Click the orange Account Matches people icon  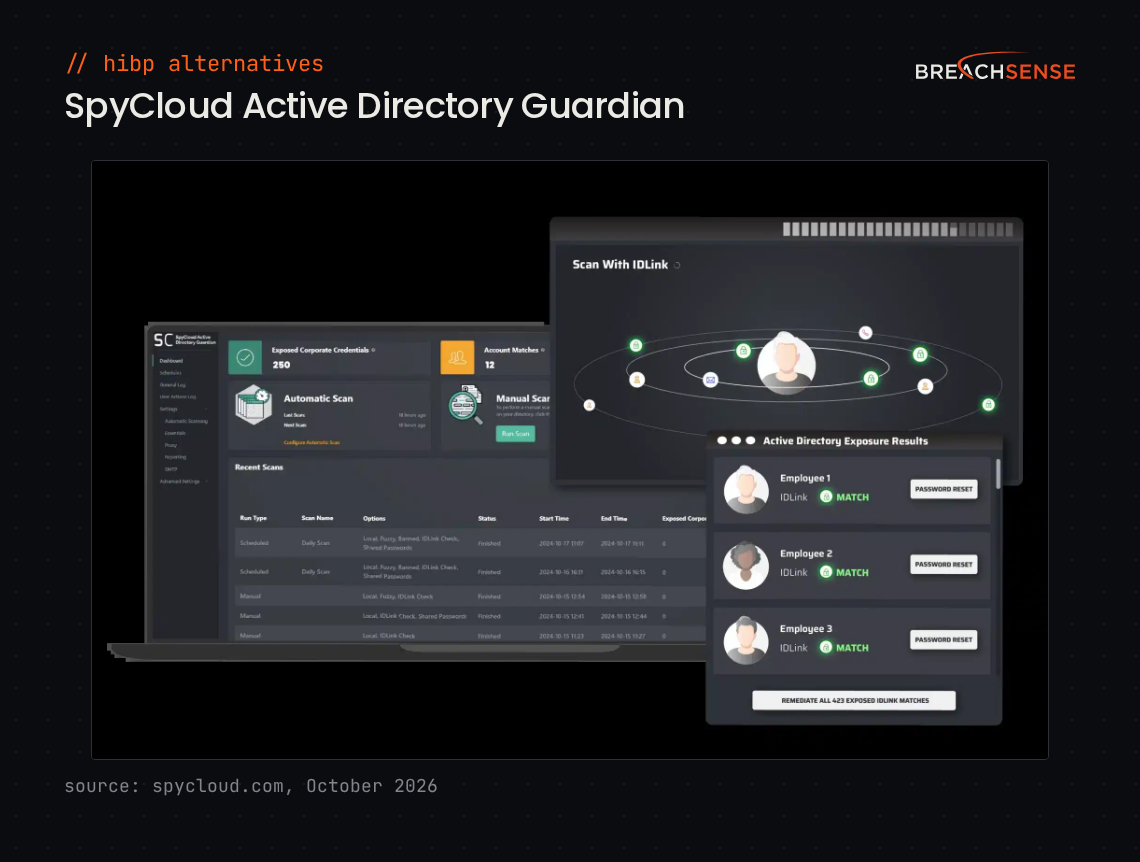tap(457, 358)
